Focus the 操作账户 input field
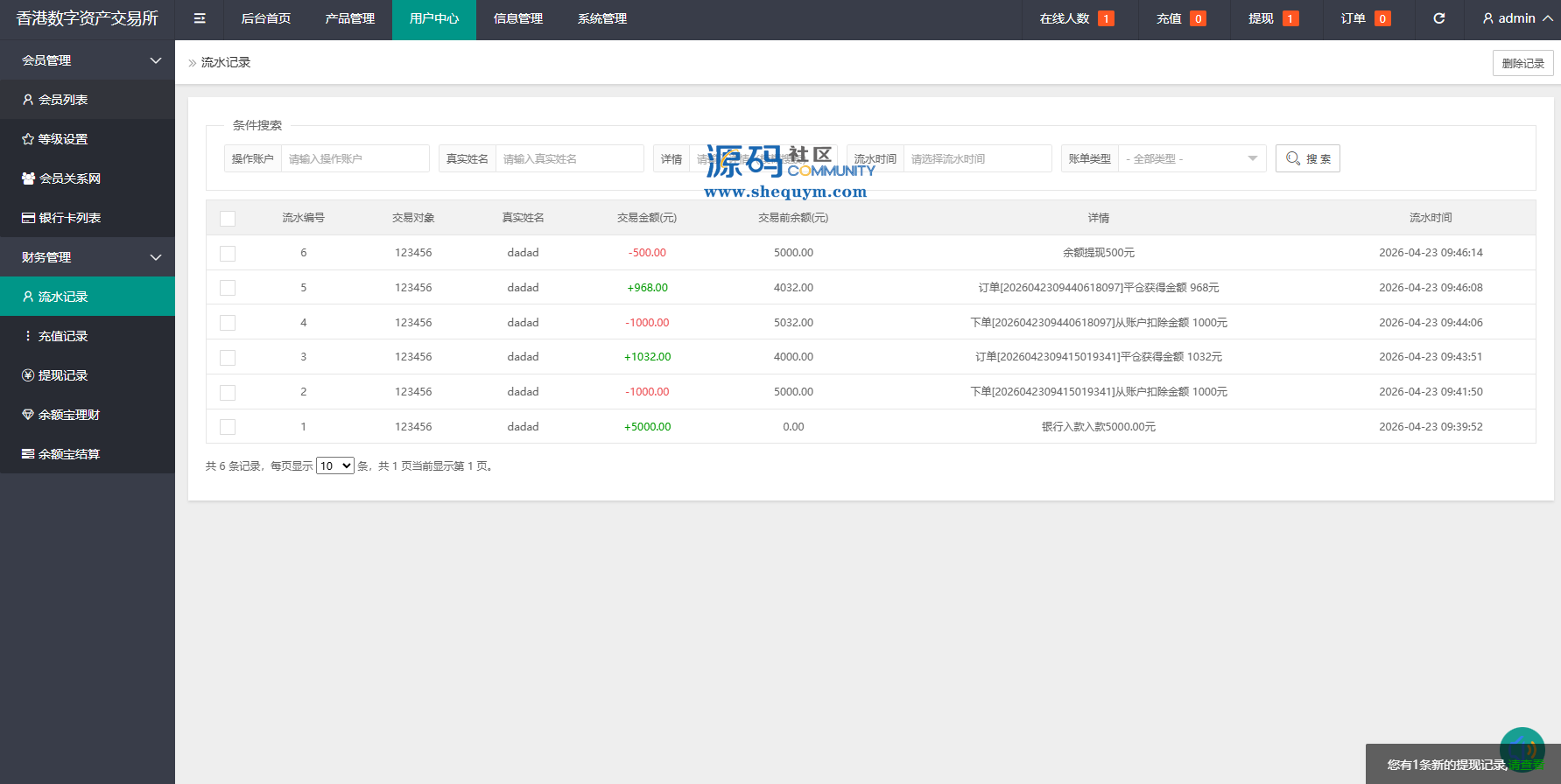Viewport: 1561px width, 784px height. point(355,158)
